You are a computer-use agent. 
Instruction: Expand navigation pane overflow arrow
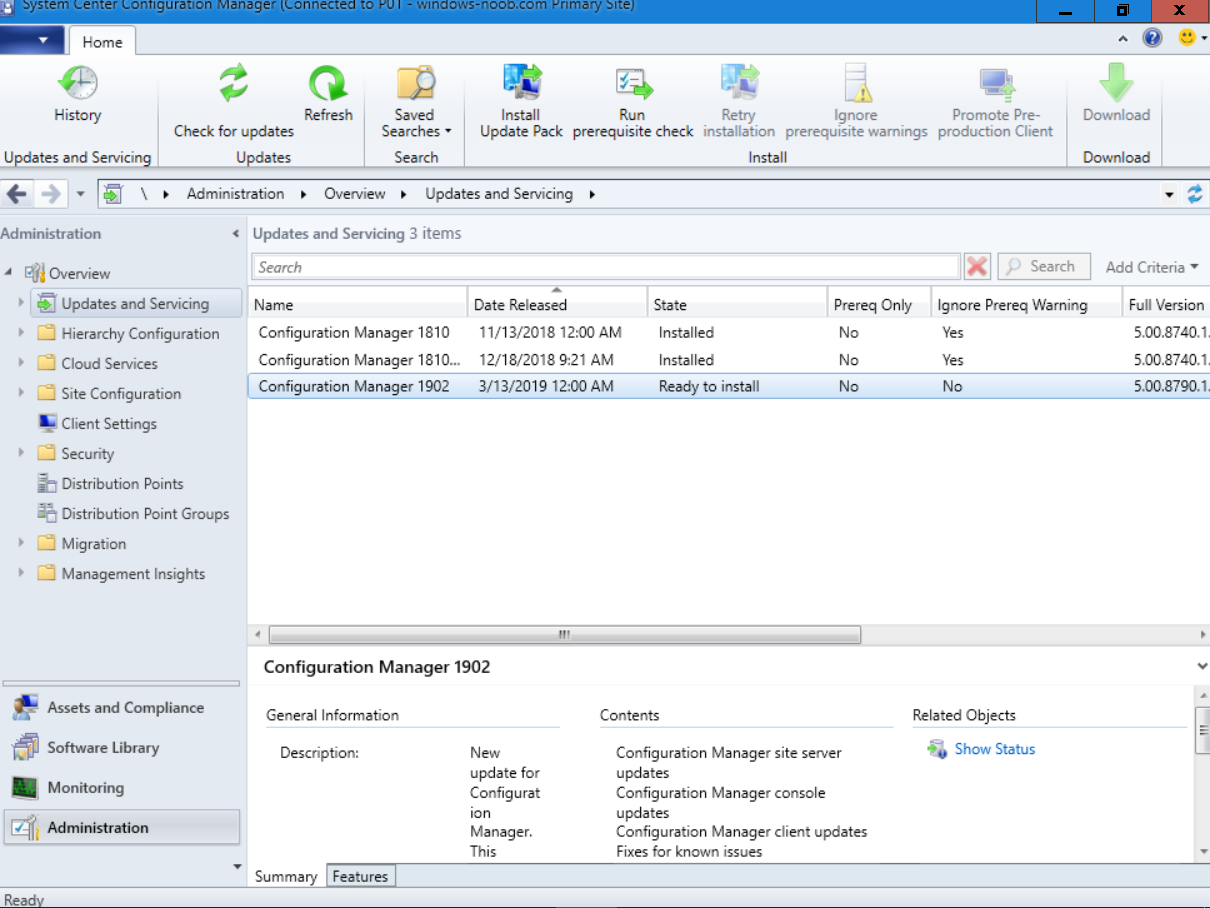(237, 866)
